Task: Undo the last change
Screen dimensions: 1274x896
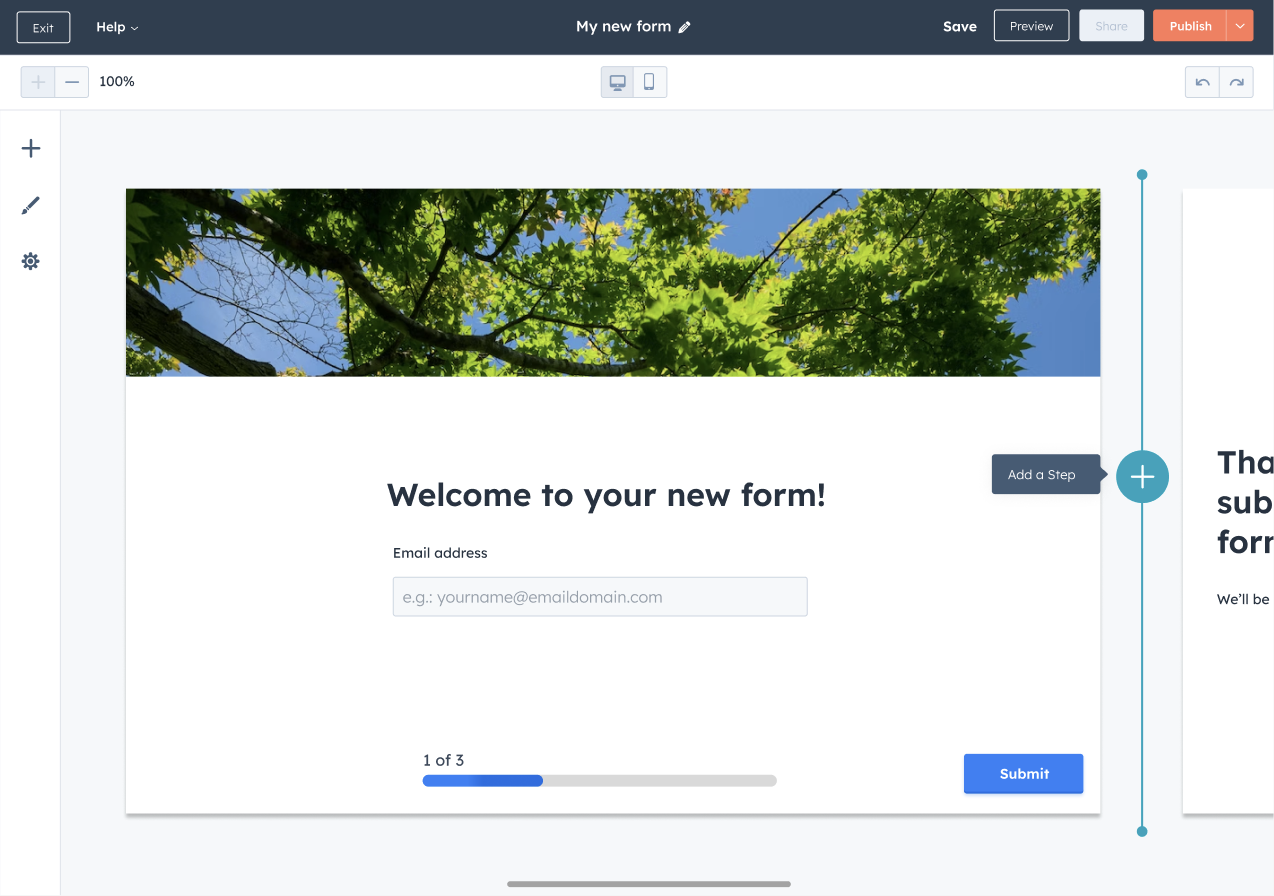Action: tap(1202, 81)
